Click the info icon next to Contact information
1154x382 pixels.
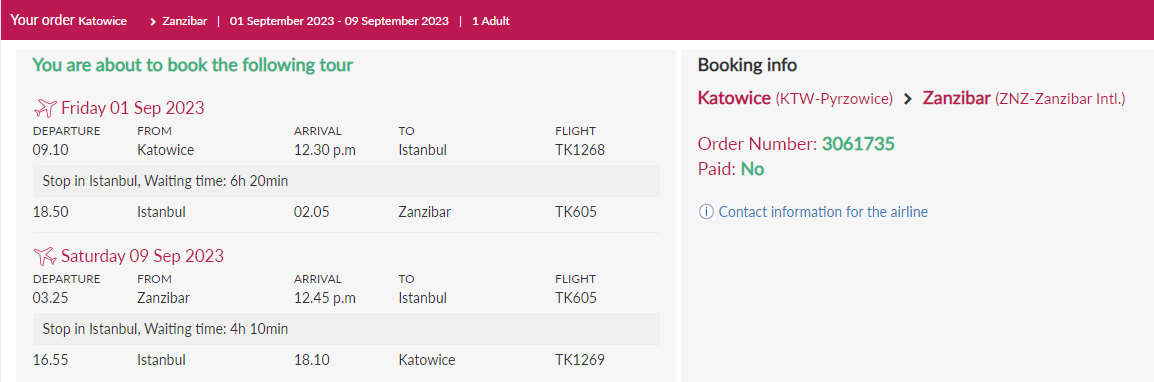pos(706,212)
